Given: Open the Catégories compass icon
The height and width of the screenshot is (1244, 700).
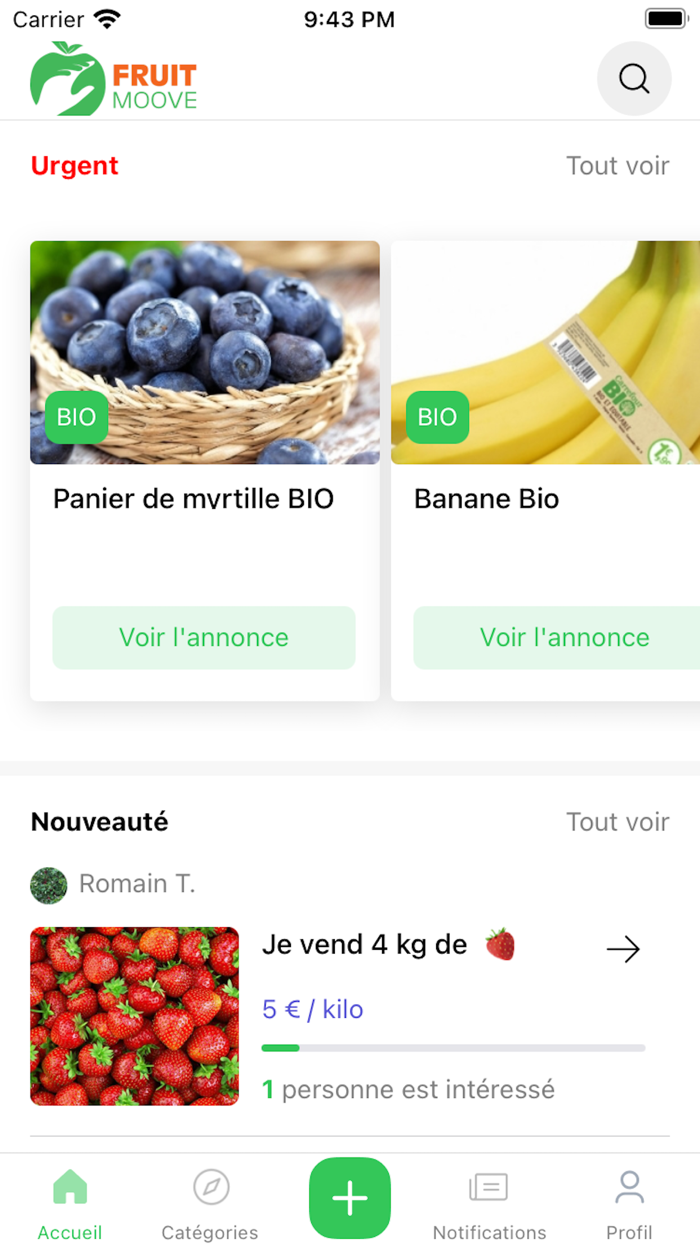Looking at the screenshot, I should point(209,1186).
